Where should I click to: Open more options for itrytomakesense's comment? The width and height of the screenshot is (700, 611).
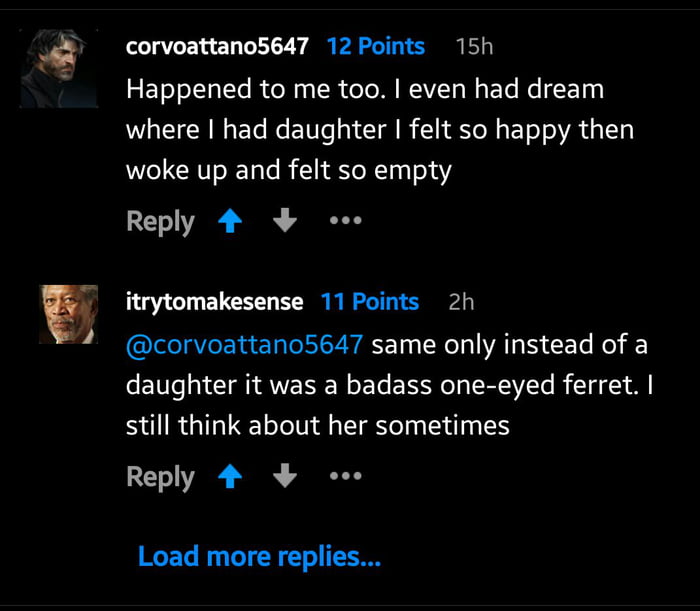click(344, 478)
